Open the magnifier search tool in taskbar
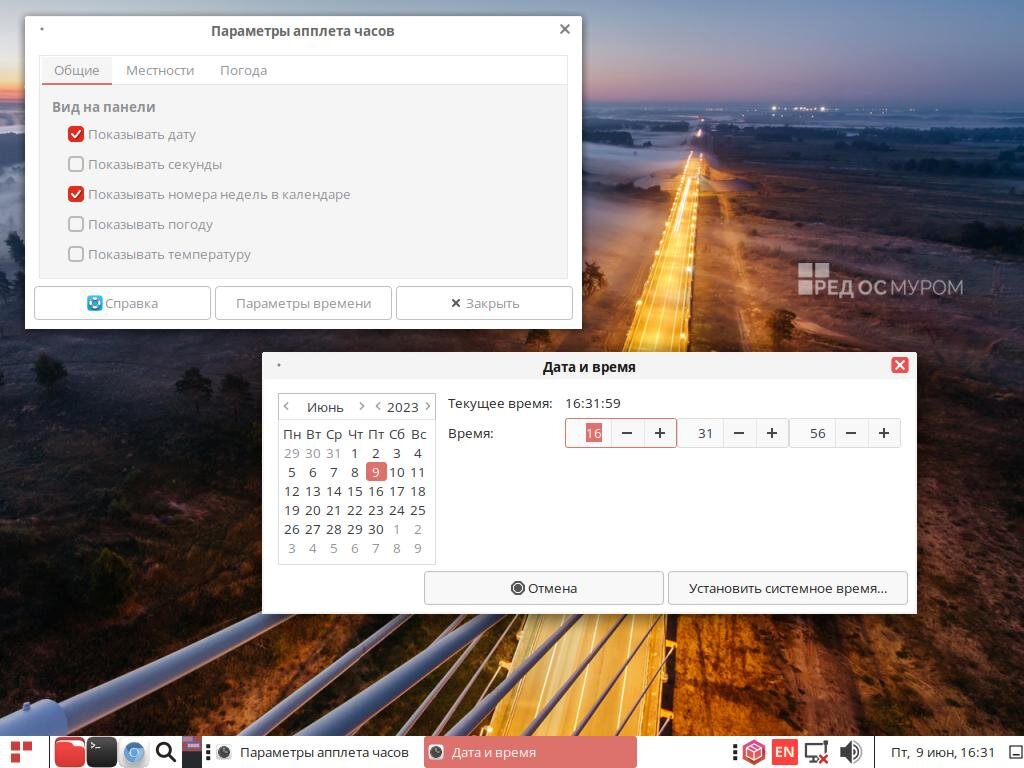The width and height of the screenshot is (1024, 768). [x=166, y=752]
